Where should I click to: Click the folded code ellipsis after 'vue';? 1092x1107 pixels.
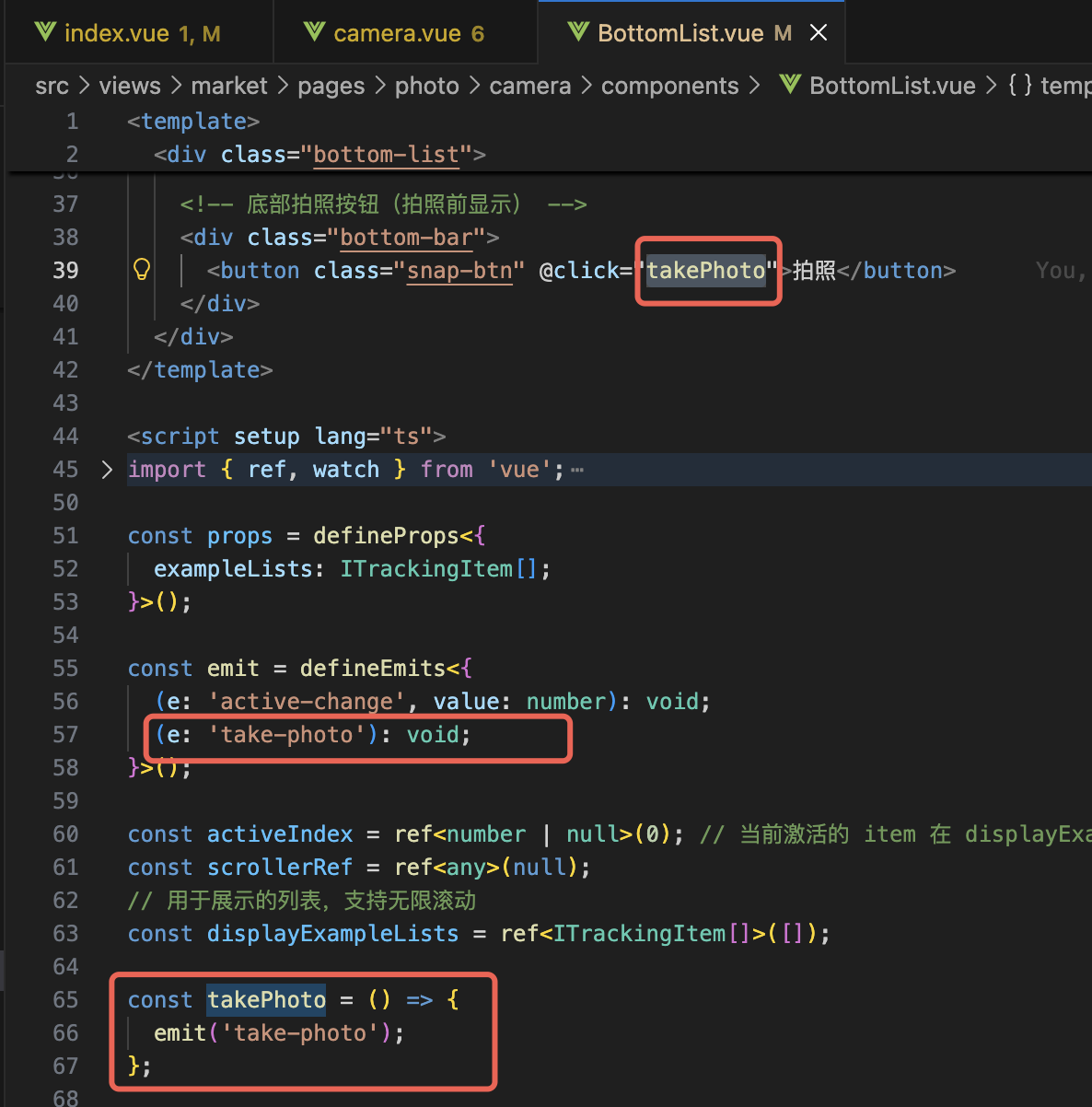577,471
